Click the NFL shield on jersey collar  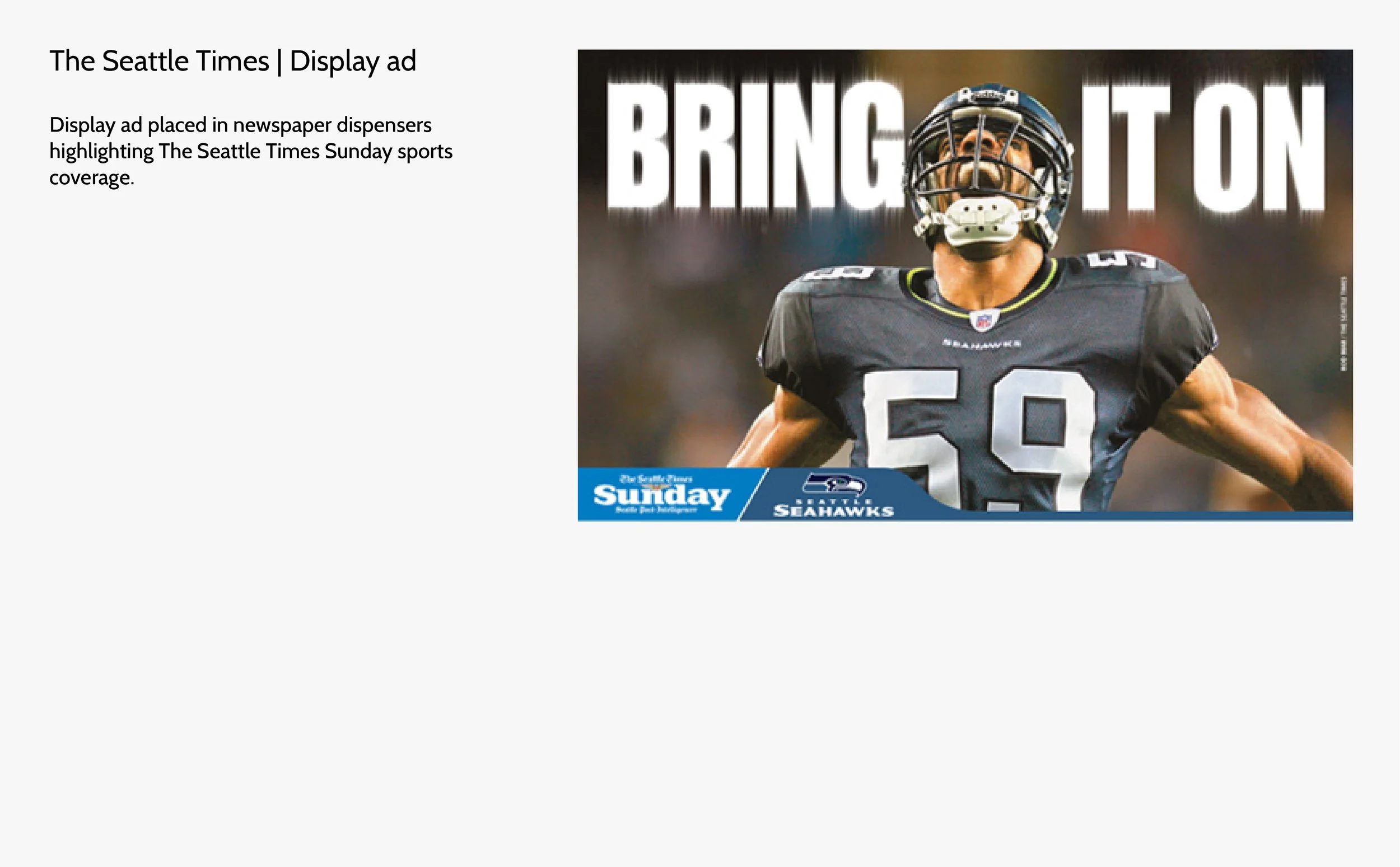[x=984, y=320]
